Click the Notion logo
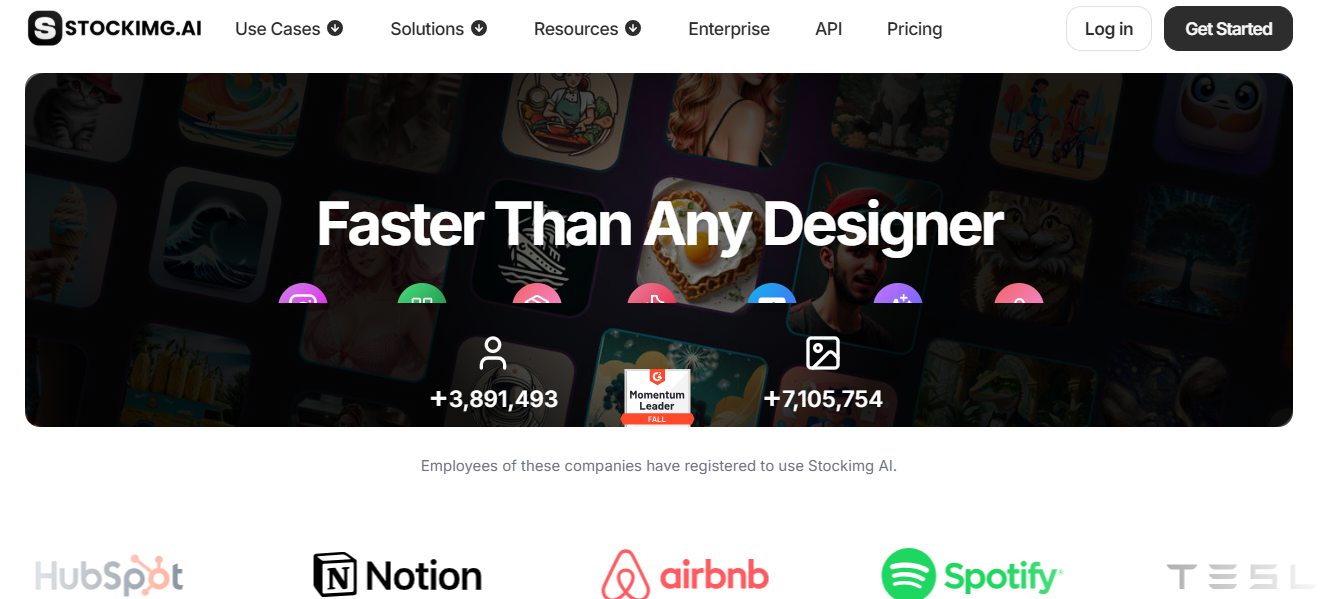Image resolution: width=1325 pixels, height=599 pixels. pyautogui.click(x=397, y=575)
